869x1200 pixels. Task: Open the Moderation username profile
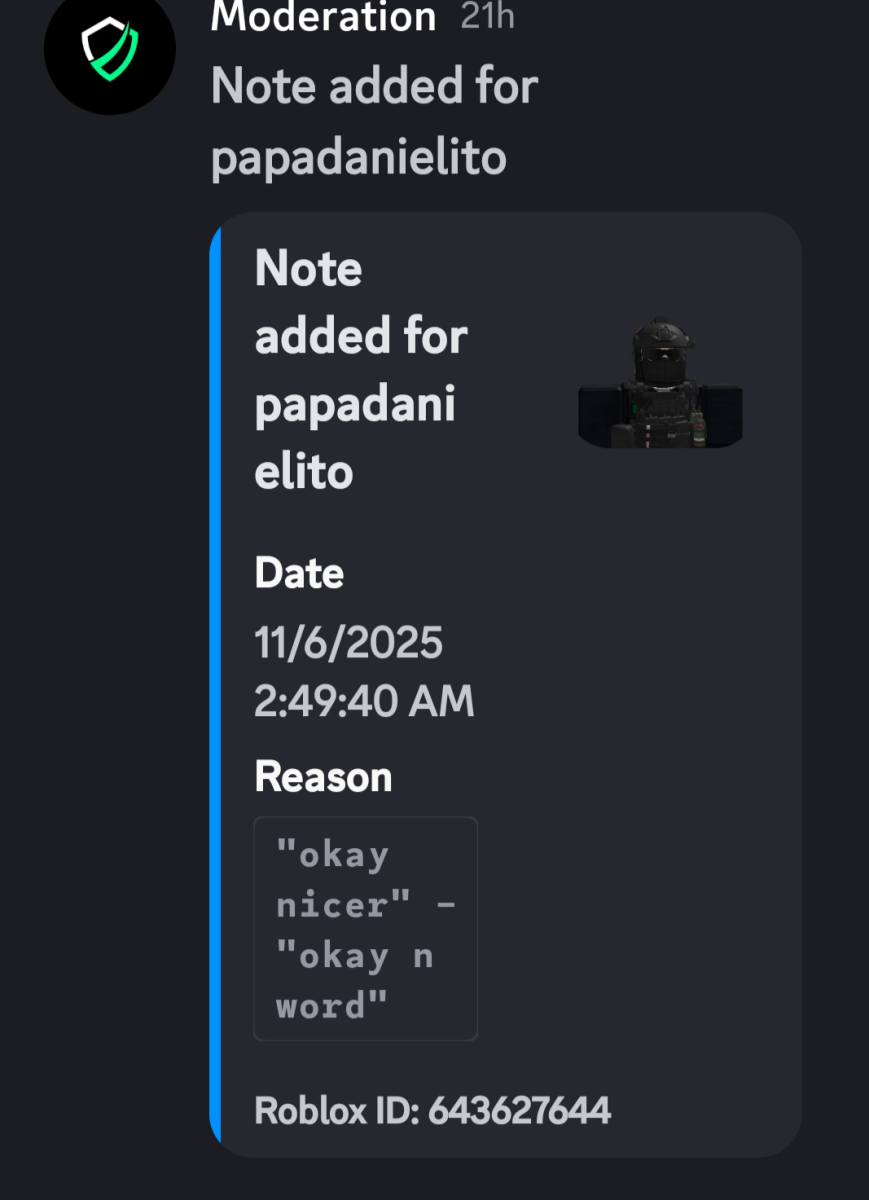(x=323, y=17)
